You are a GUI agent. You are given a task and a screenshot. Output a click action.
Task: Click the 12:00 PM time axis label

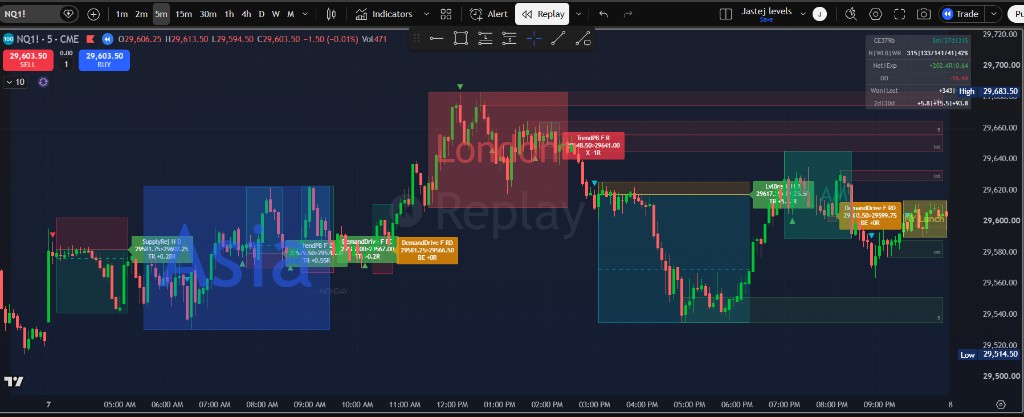pos(453,405)
